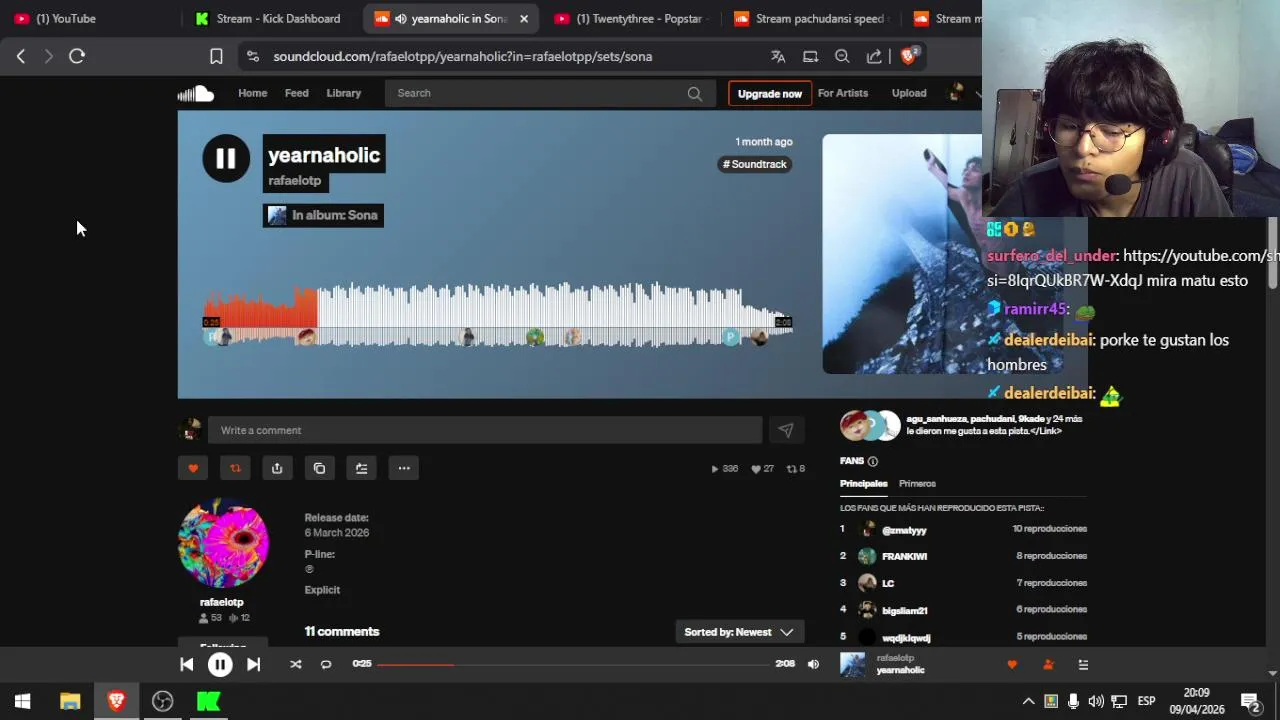Open the Kick app from the taskbar
Viewport: 1280px width, 720px height.
click(x=208, y=701)
